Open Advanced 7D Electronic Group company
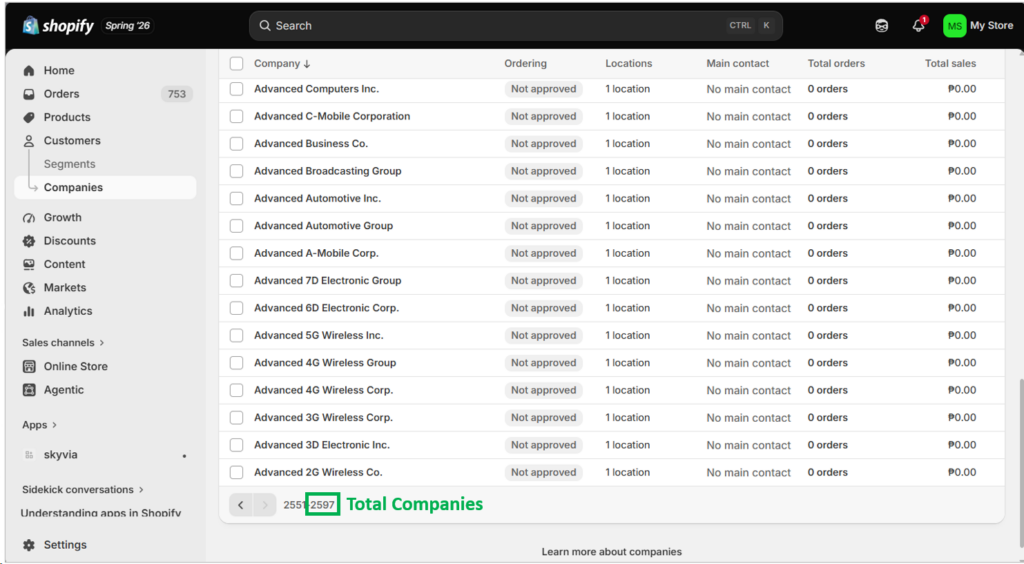This screenshot has height=564, width=1024. 327,281
